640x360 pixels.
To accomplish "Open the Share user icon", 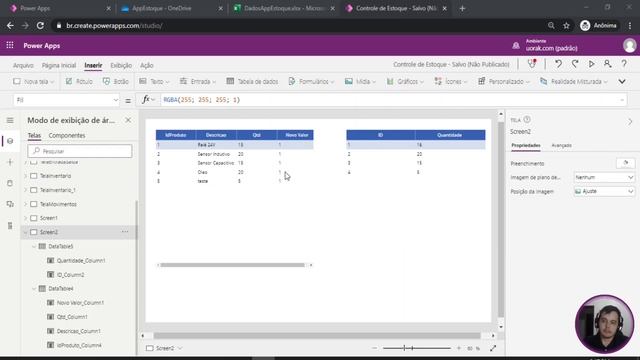I will (x=607, y=64).
